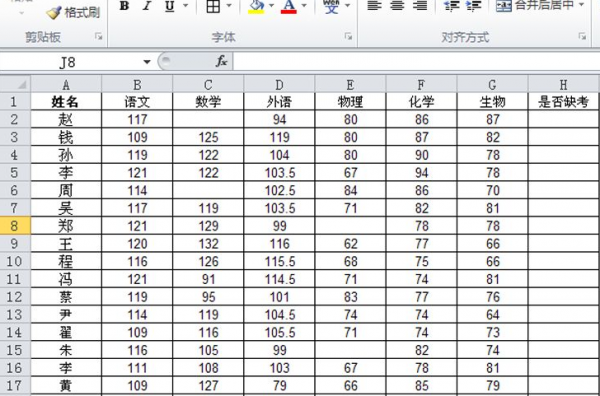The width and height of the screenshot is (600, 396).
Task: Expand the small arrow left of 格式刷
Action: point(21,13)
